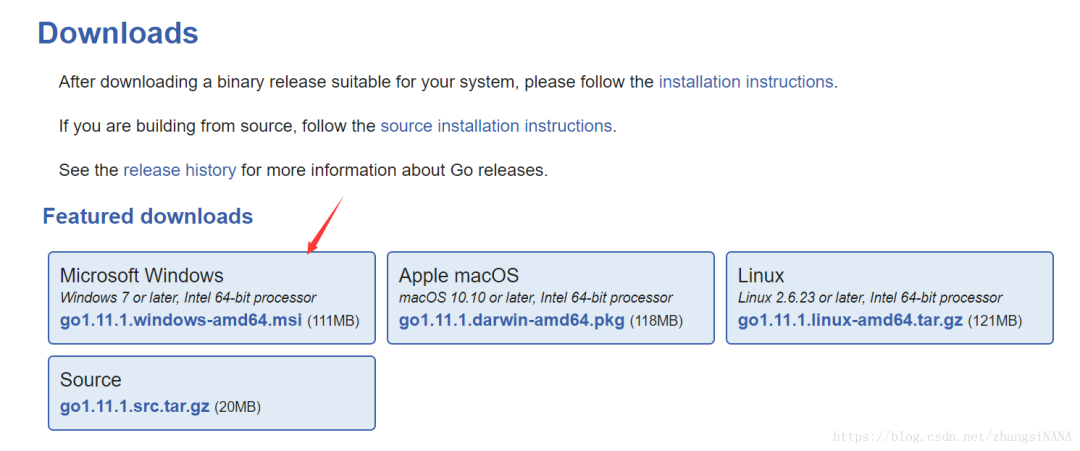Follow the release history link
The height and width of the screenshot is (451, 1080).
180,170
